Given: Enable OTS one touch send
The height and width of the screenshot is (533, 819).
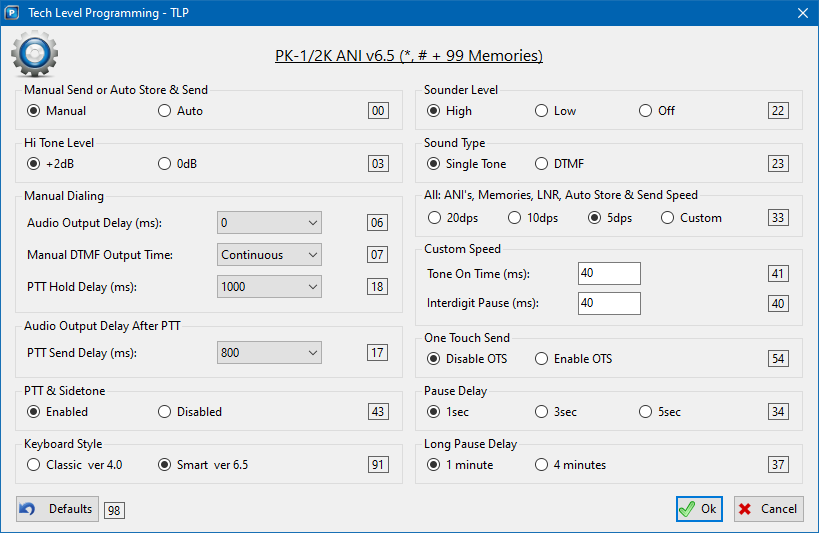Looking at the screenshot, I should (542, 358).
